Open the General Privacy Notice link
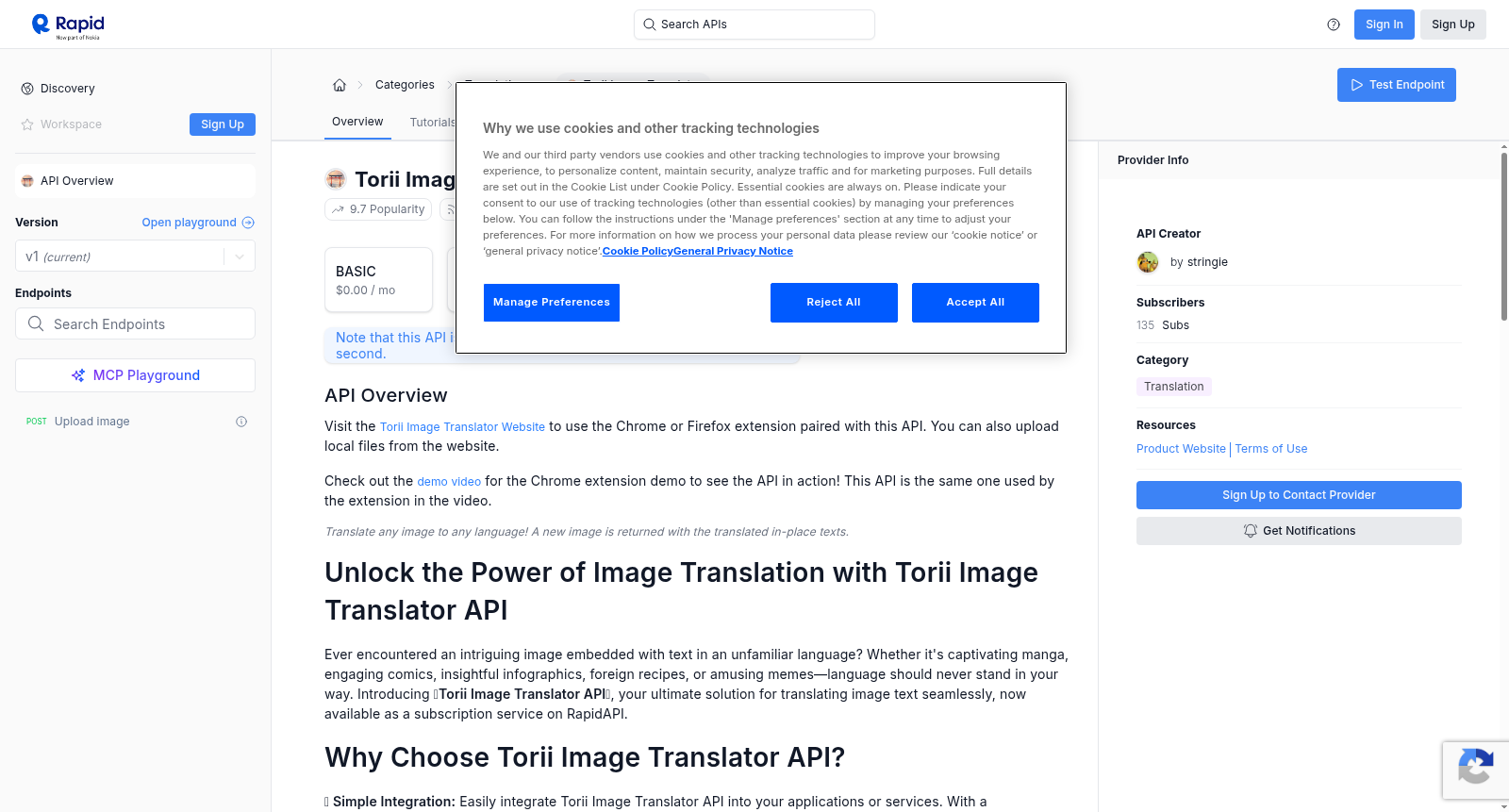 tap(734, 252)
